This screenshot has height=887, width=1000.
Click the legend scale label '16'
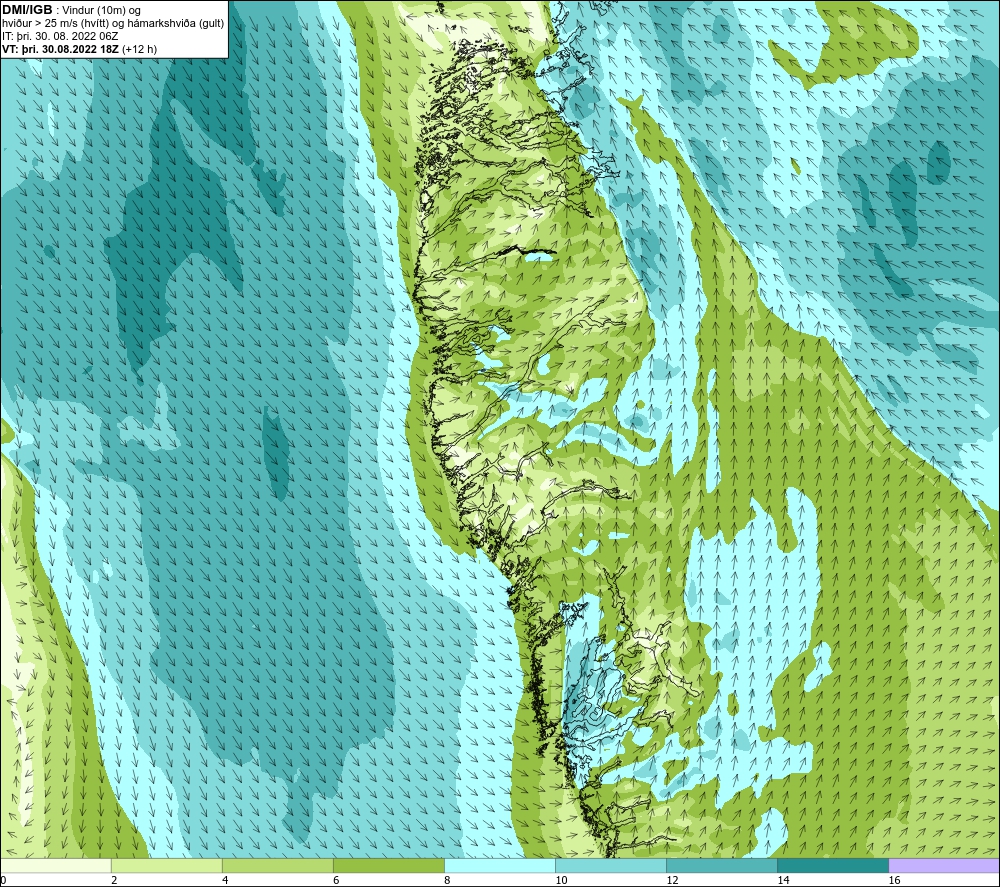coord(894,880)
